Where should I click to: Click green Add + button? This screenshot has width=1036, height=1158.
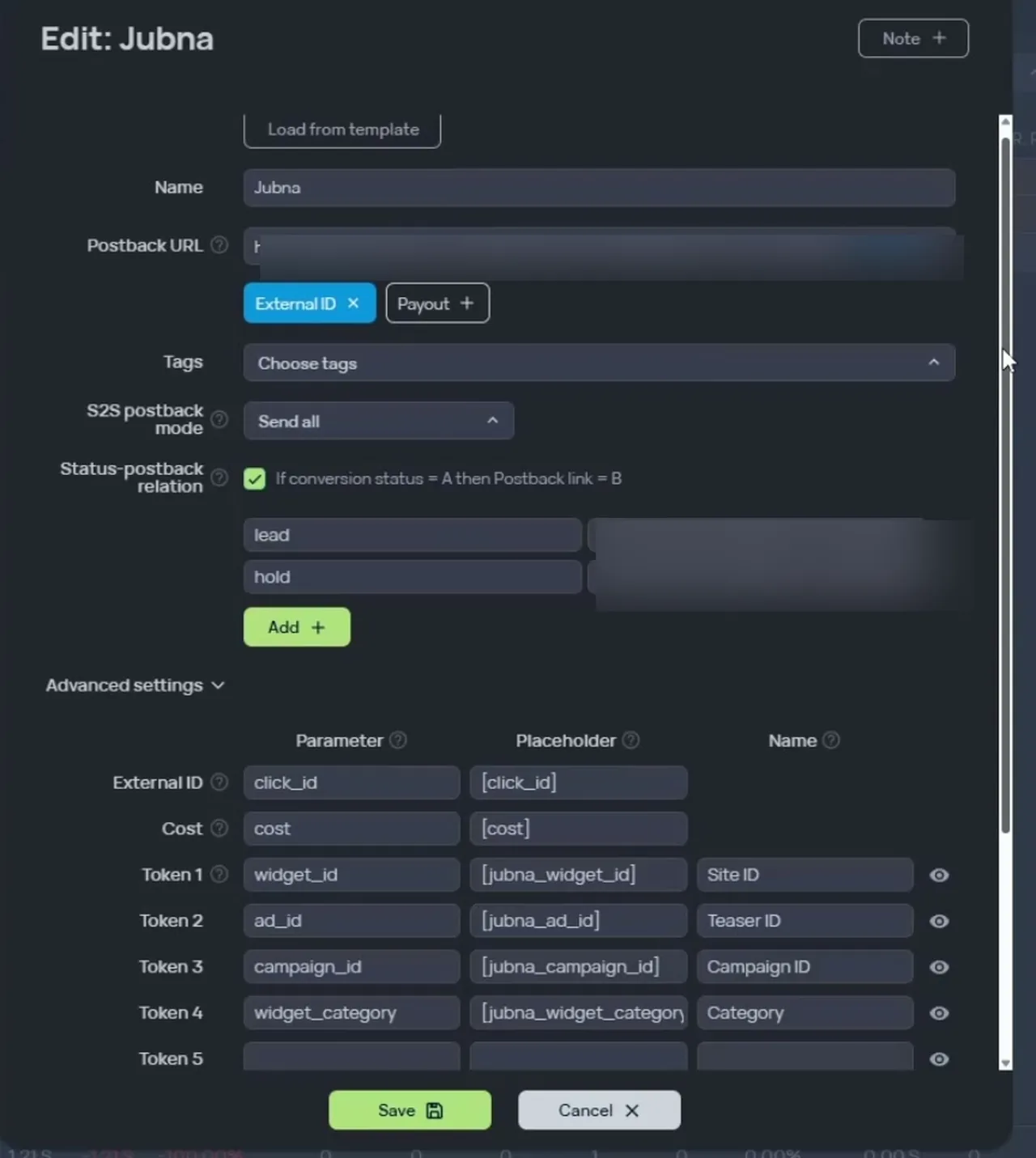[297, 627]
